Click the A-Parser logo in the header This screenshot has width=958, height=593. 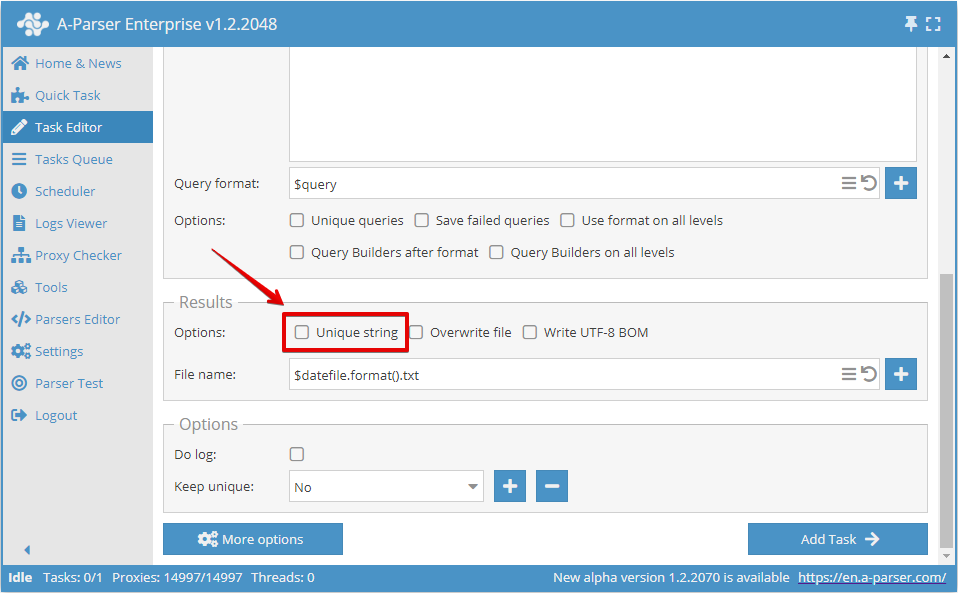coord(33,22)
